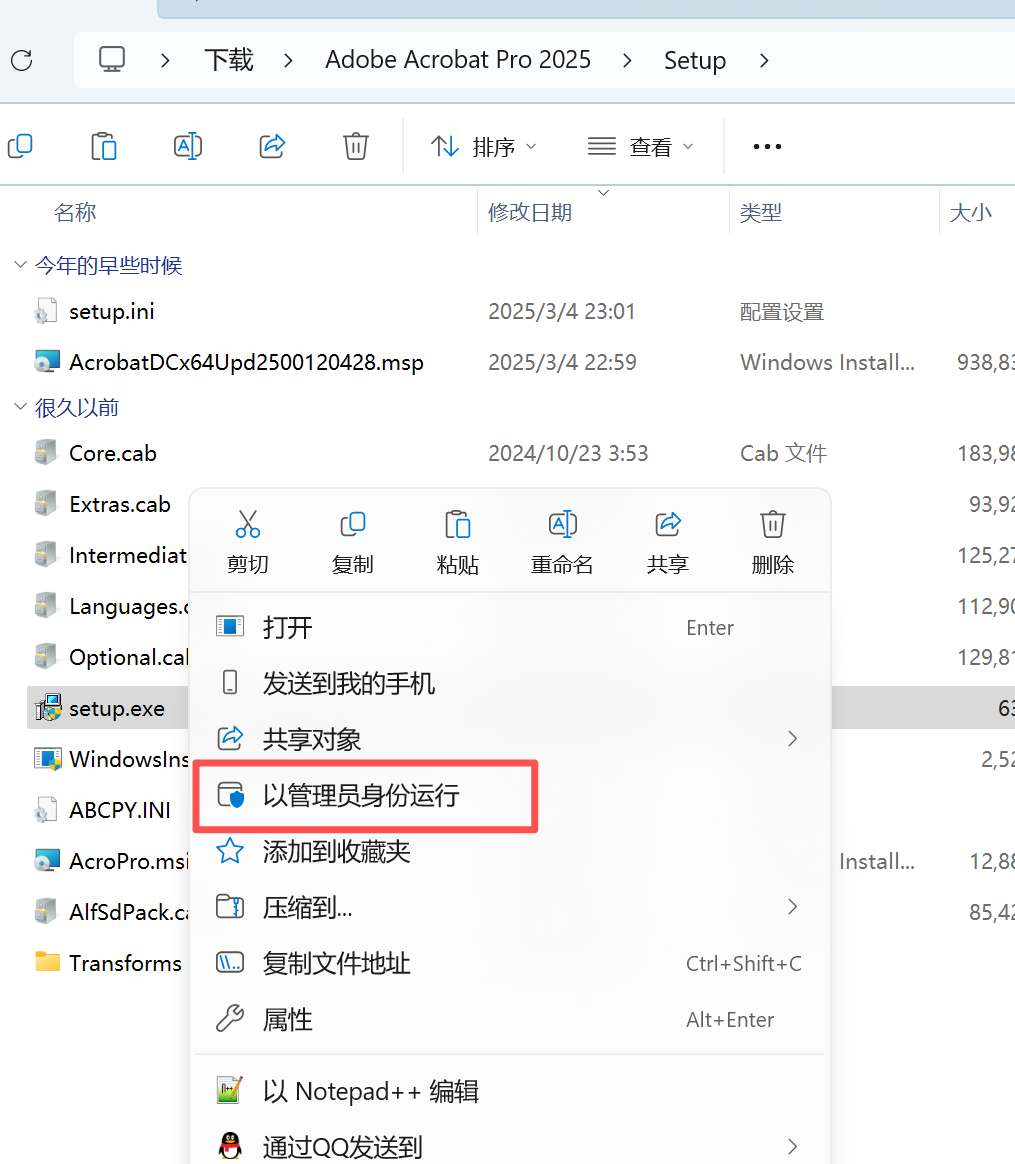Viewport: 1015px width, 1164px height.
Task: Choose 共享 (share) in context menu
Action: [668, 542]
